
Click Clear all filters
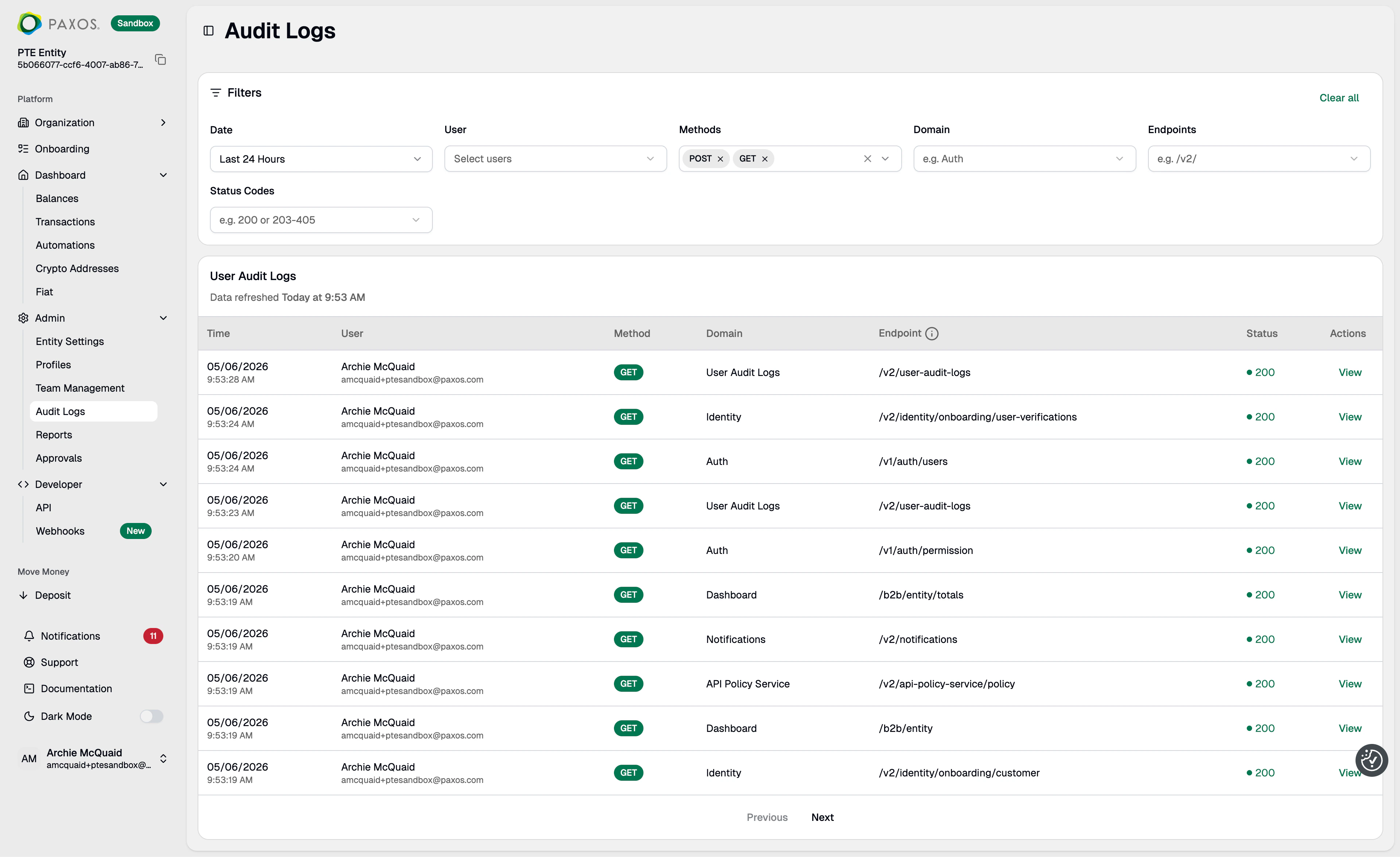click(1339, 98)
